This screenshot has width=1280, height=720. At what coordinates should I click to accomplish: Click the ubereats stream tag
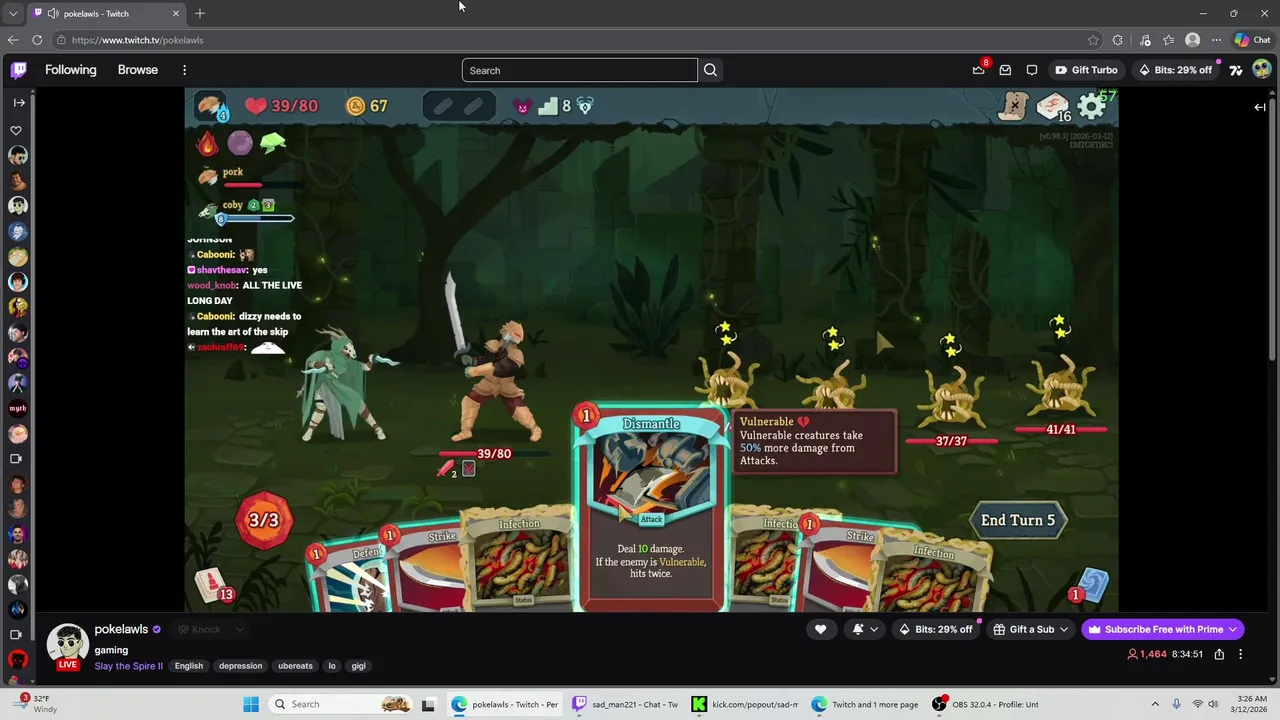click(x=295, y=666)
